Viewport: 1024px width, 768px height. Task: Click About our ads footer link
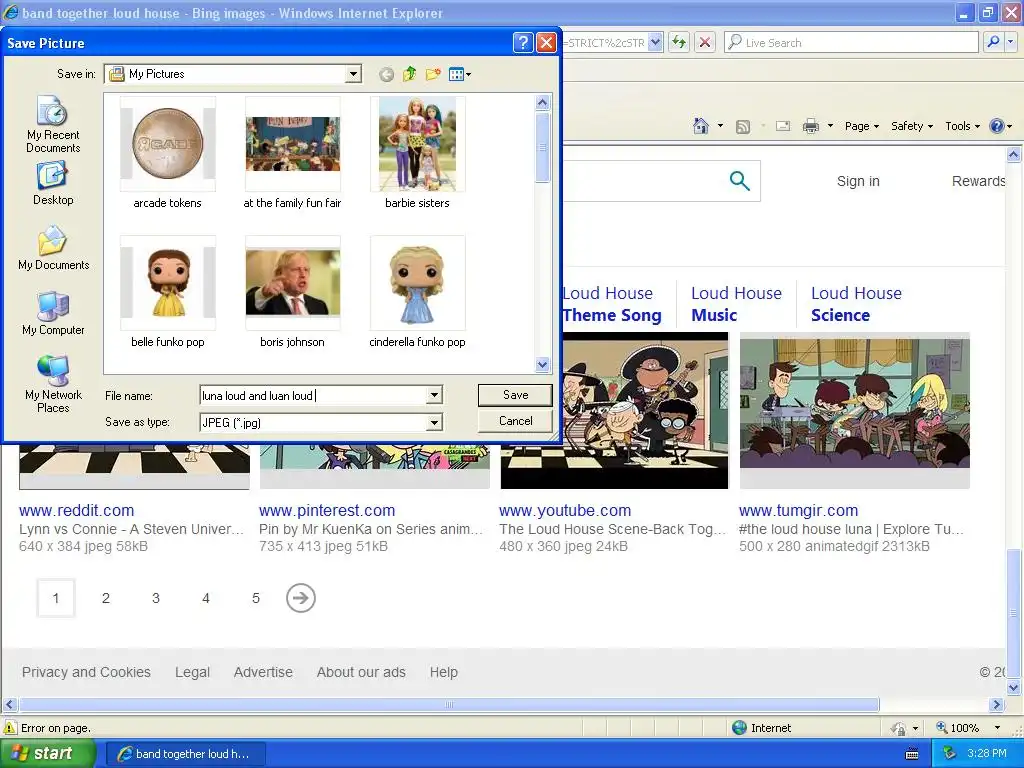pyautogui.click(x=361, y=672)
